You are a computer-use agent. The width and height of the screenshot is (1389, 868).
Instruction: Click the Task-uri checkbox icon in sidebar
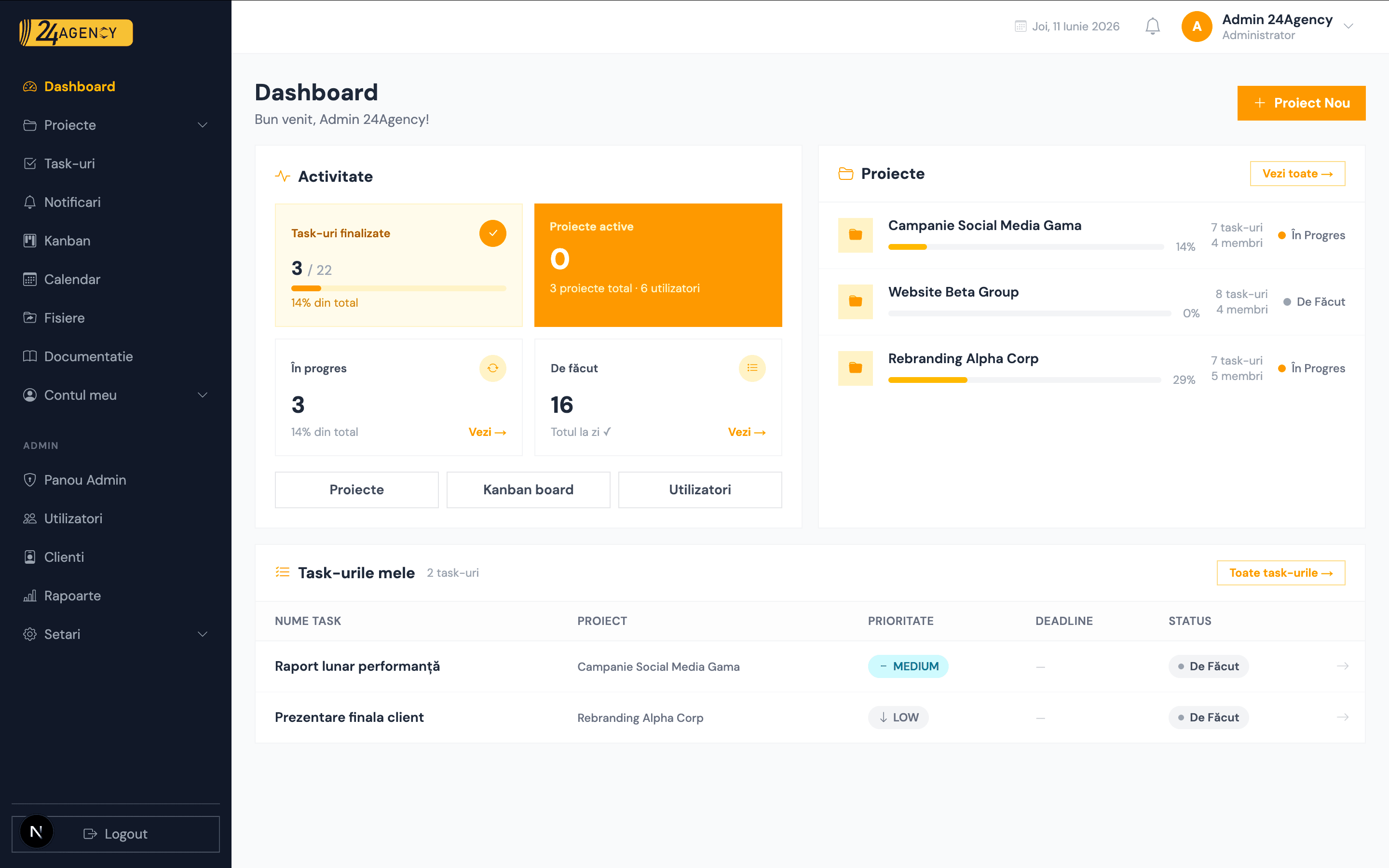pos(30,163)
